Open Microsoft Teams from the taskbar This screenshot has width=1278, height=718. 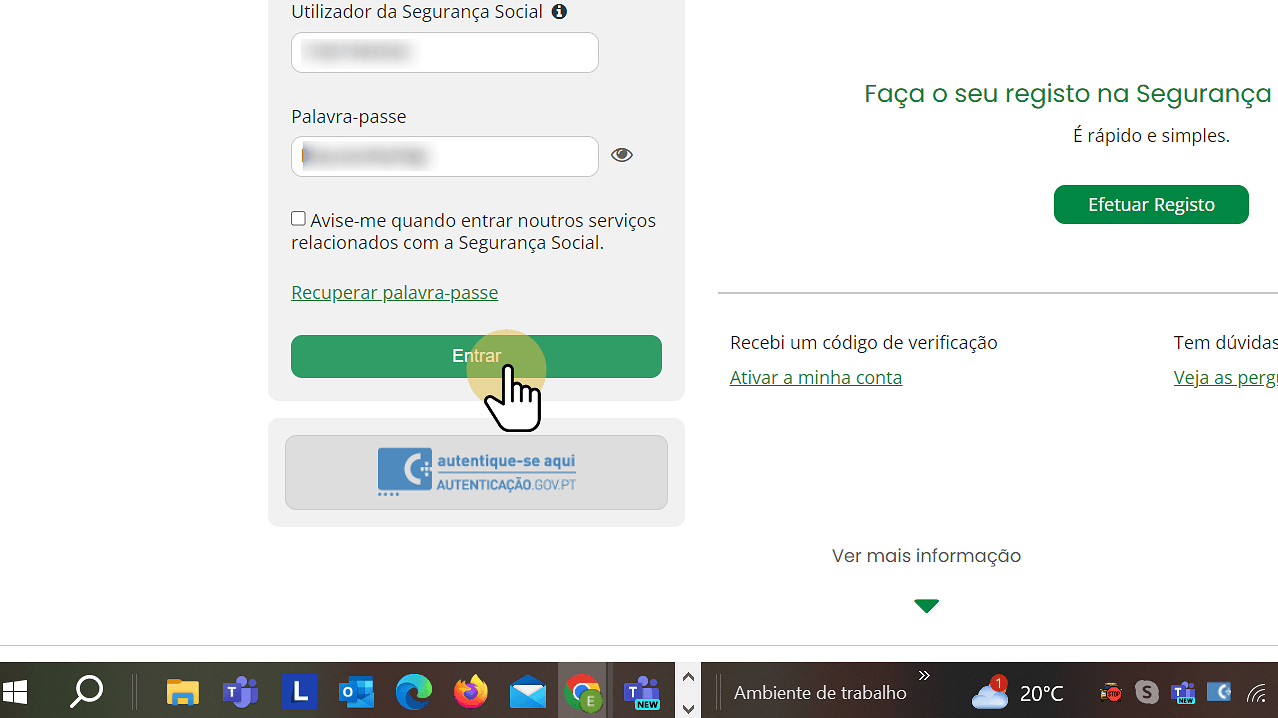[240, 691]
